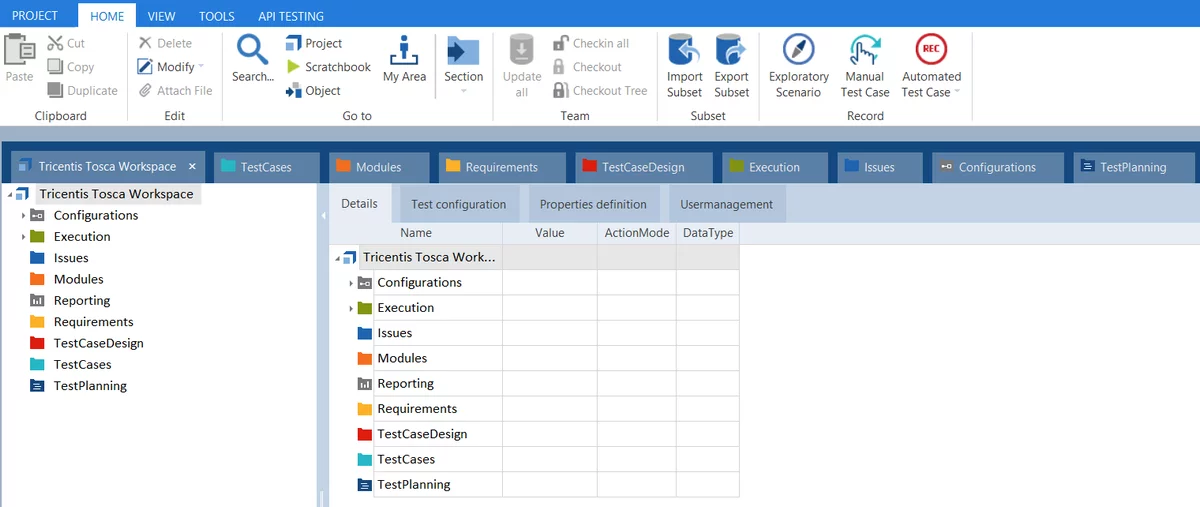Screen dimensions: 1200x507
Task: Click the Automated Test Case REC icon
Action: click(x=931, y=49)
